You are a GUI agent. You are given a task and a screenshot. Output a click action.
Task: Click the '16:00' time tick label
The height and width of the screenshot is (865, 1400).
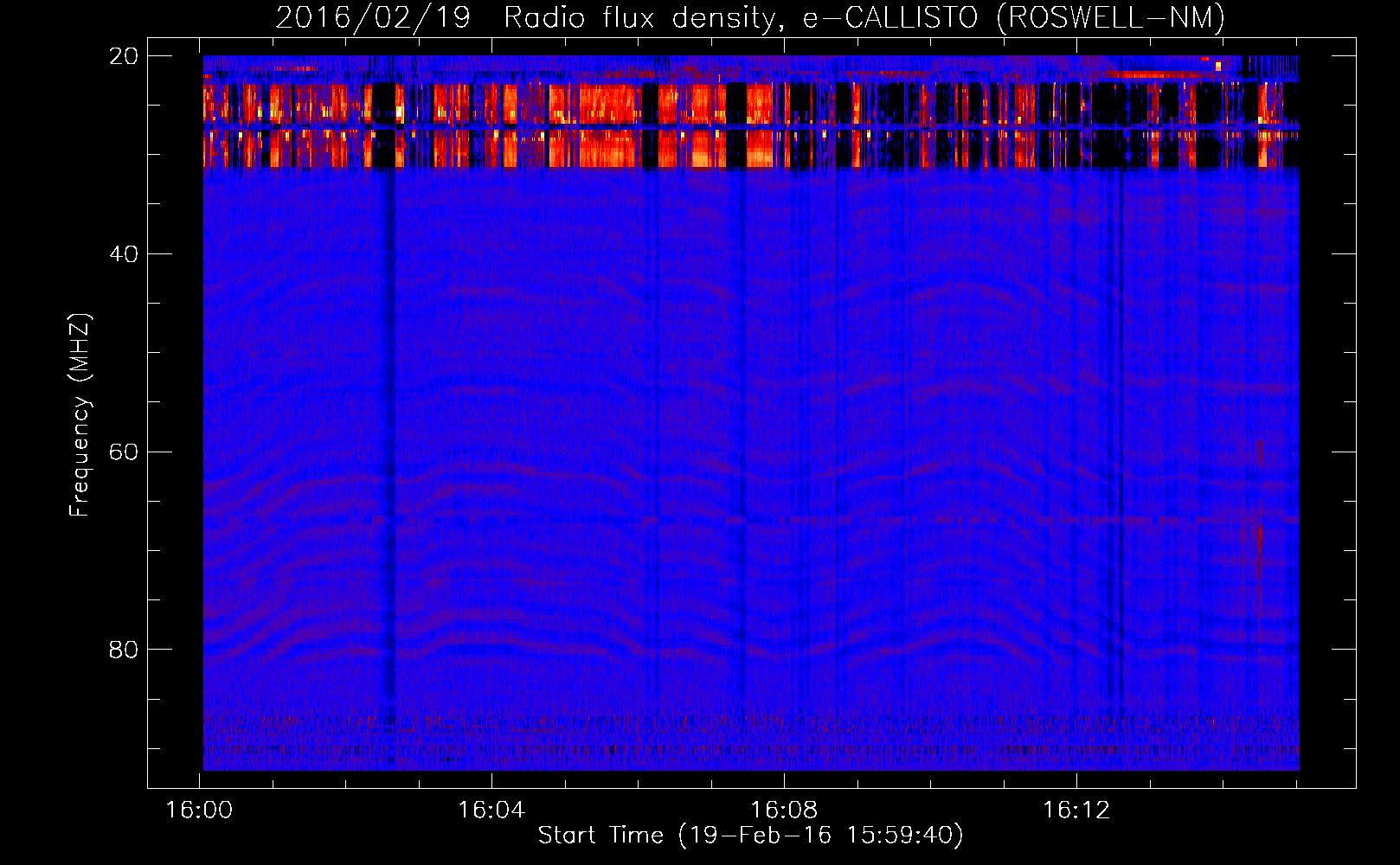[x=200, y=811]
